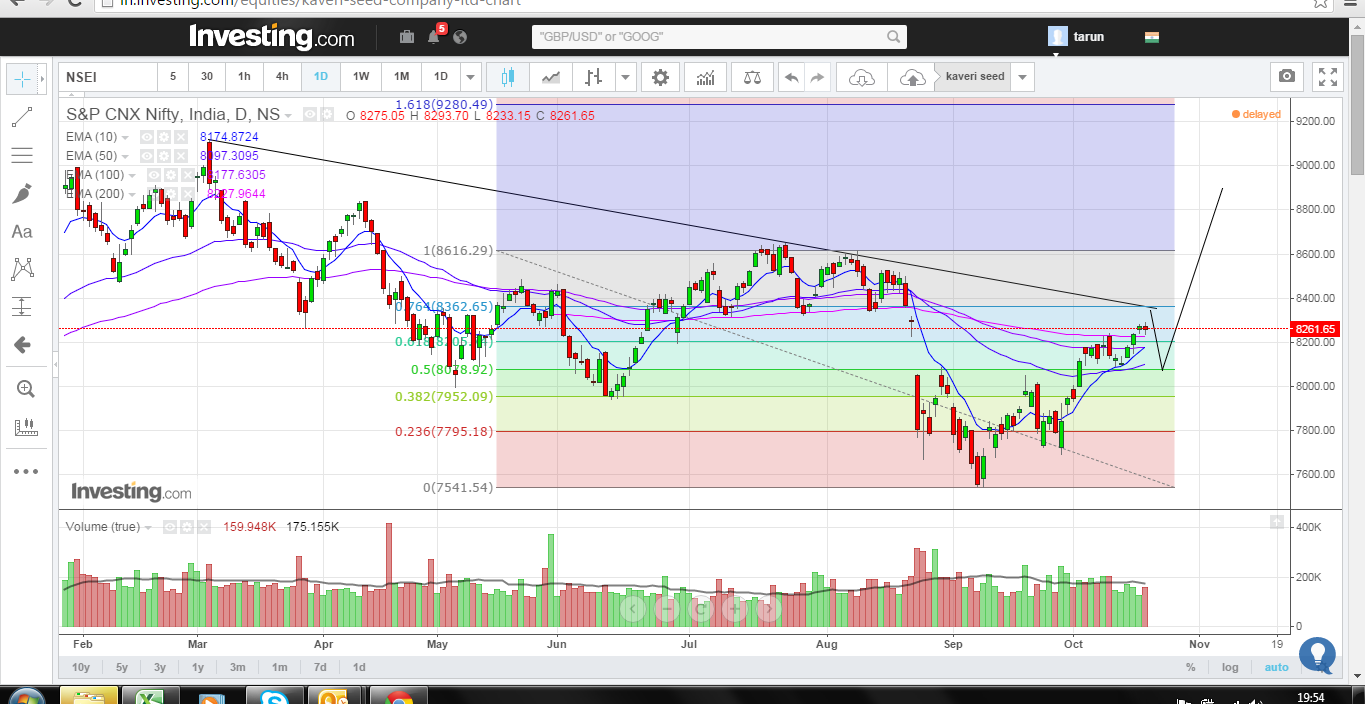Switch to line/area chart style
The width and height of the screenshot is (1365, 704).
(x=551, y=77)
